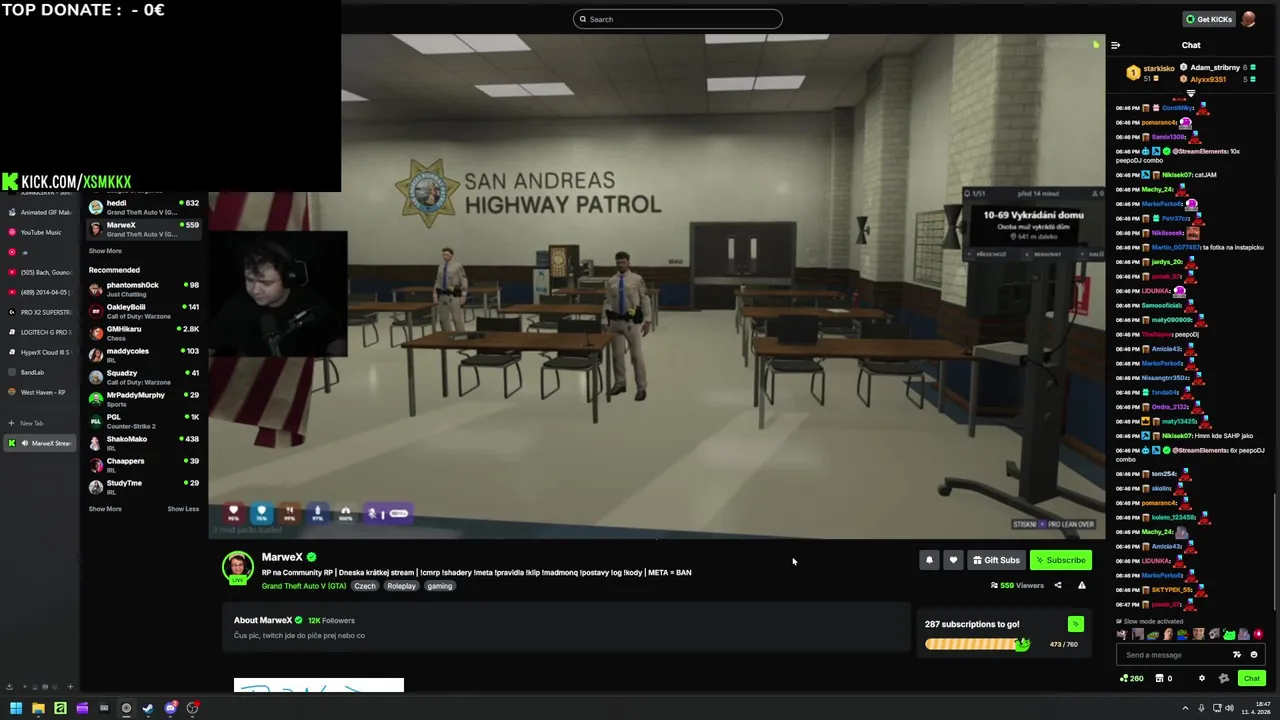
Task: Click the search field at the top
Action: click(x=677, y=19)
